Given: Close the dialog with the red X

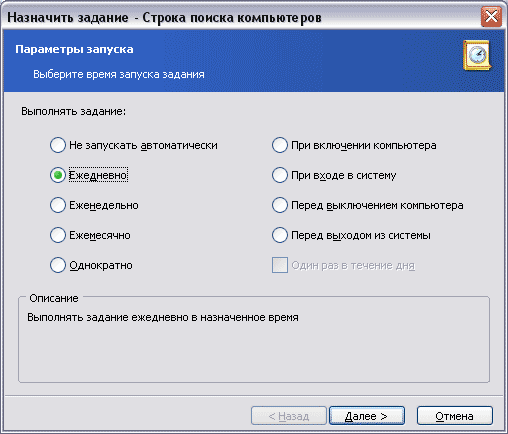Looking at the screenshot, I should click(x=491, y=16).
